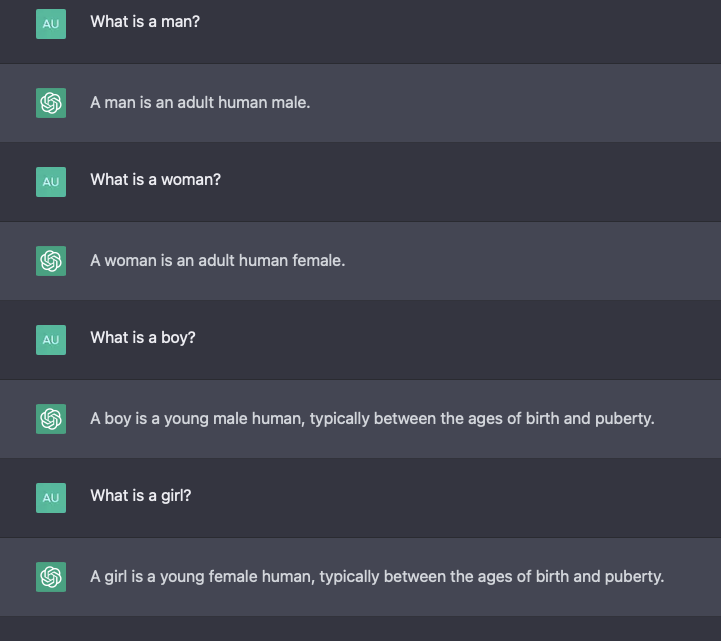This screenshot has height=641, width=721.
Task: Click the "What is a boy?" question text
Action: point(143,338)
